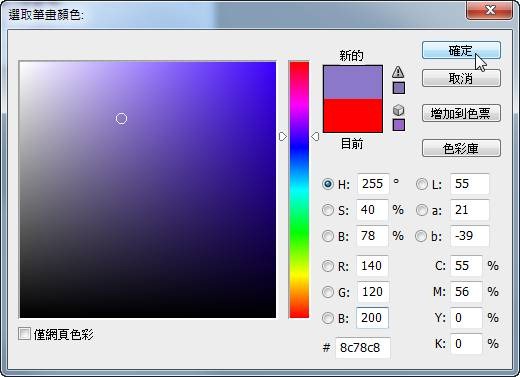
Task: Click the hex field showing 8c78c8
Action: tap(363, 348)
